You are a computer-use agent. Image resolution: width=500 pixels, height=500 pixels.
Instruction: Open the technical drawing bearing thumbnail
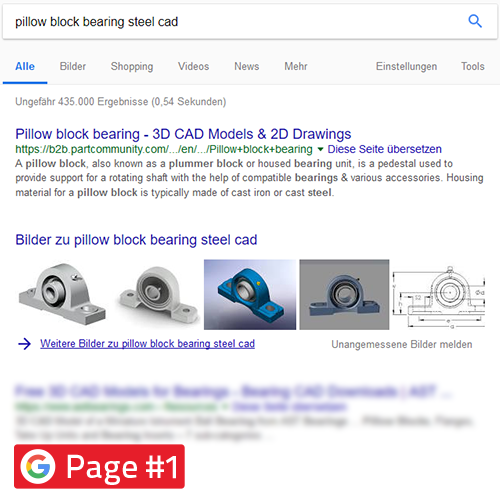click(x=438, y=295)
